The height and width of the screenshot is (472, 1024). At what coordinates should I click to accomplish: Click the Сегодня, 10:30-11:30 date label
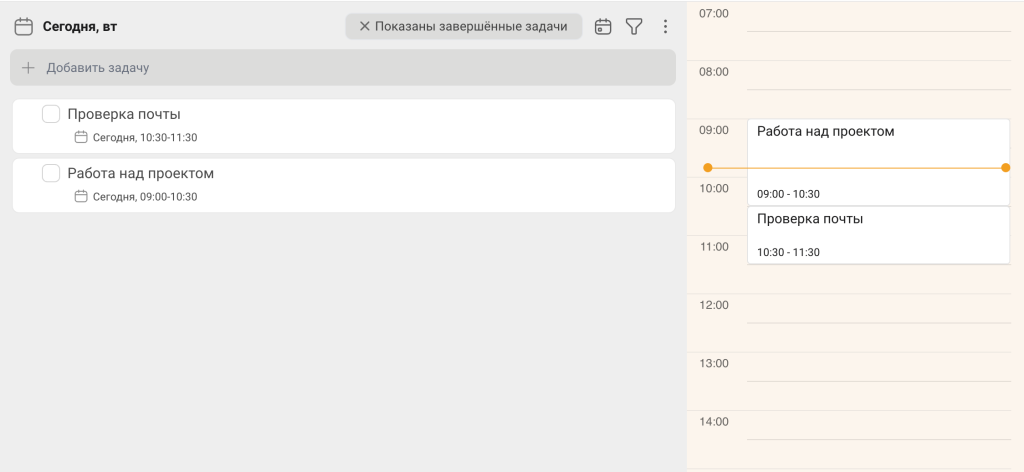(x=145, y=138)
